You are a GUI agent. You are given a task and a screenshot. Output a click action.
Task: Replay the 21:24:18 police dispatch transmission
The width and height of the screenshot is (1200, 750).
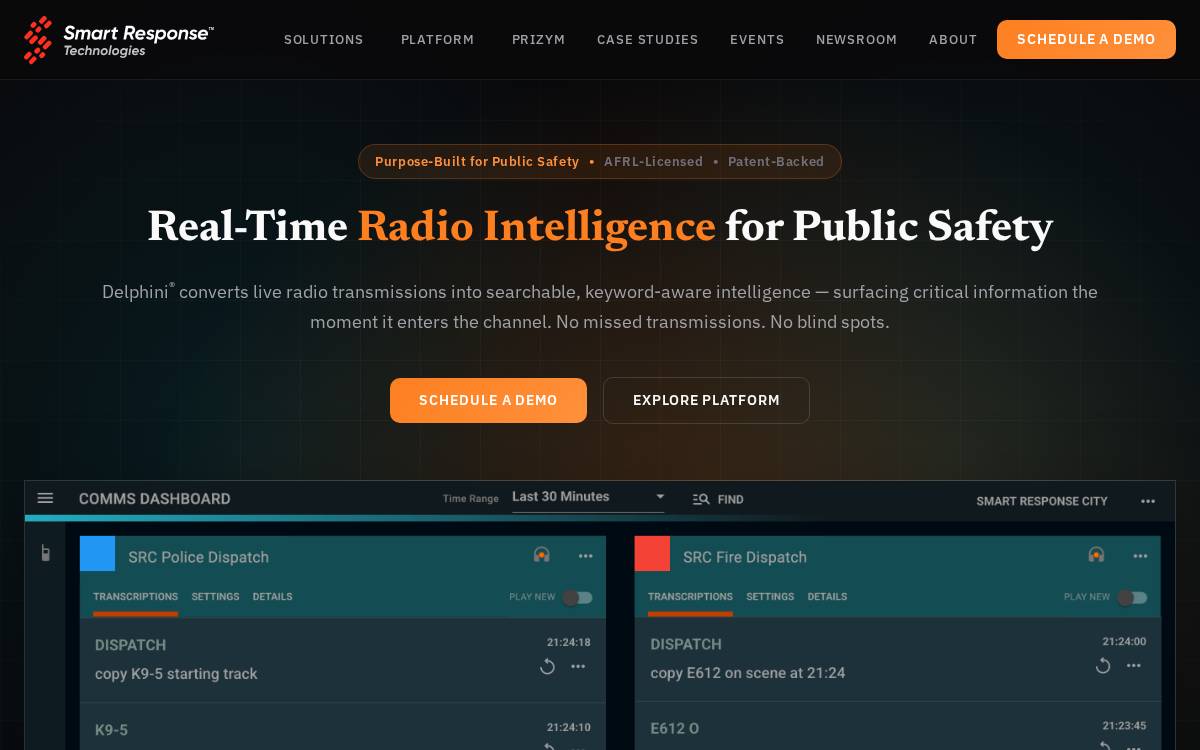coord(547,666)
